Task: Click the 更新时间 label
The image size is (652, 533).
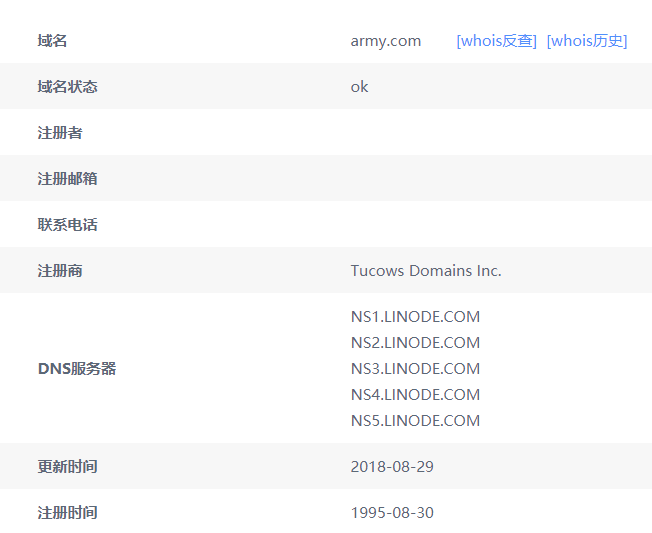Action: [x=67, y=467]
